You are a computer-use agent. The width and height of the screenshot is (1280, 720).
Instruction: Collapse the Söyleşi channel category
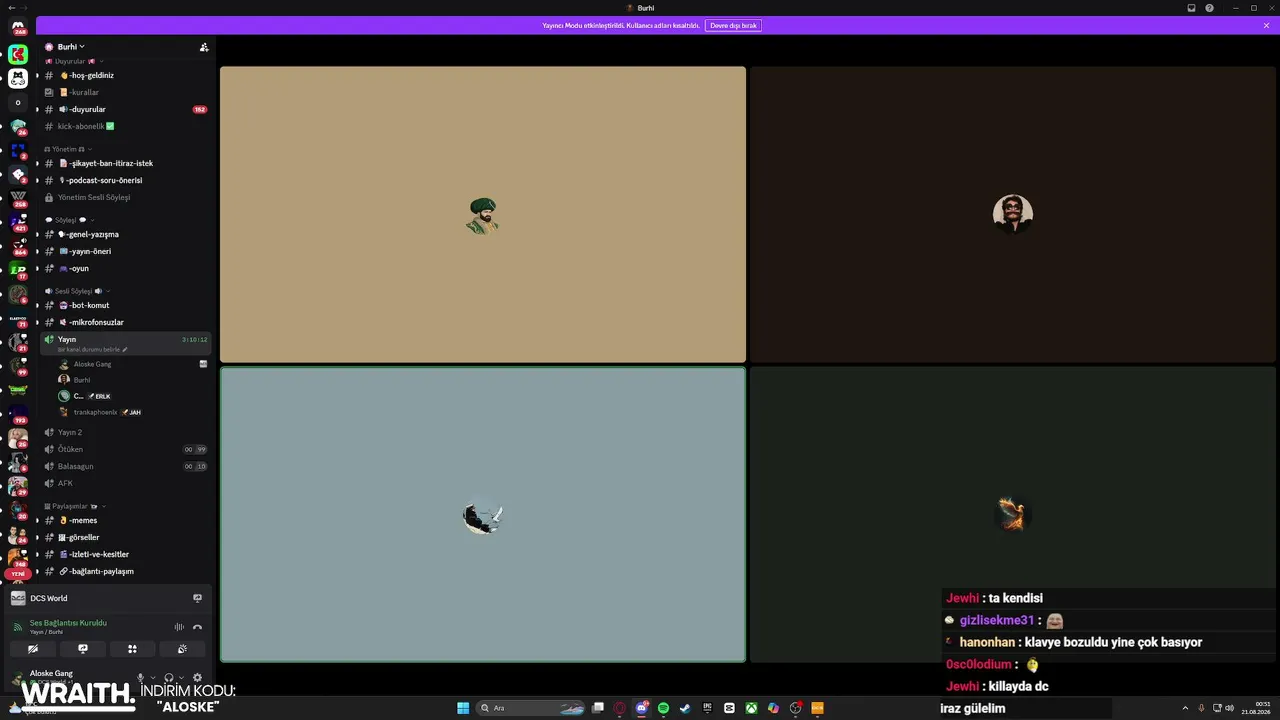68,220
